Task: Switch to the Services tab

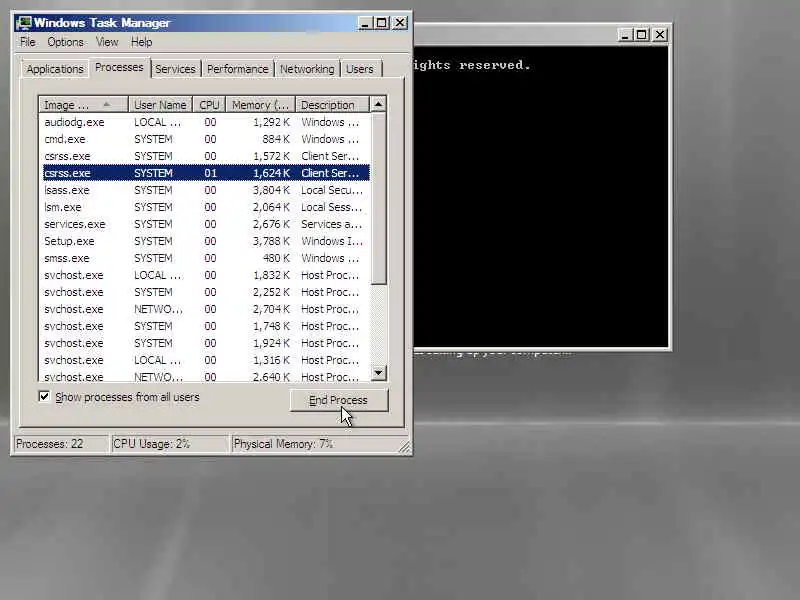Action: [175, 69]
